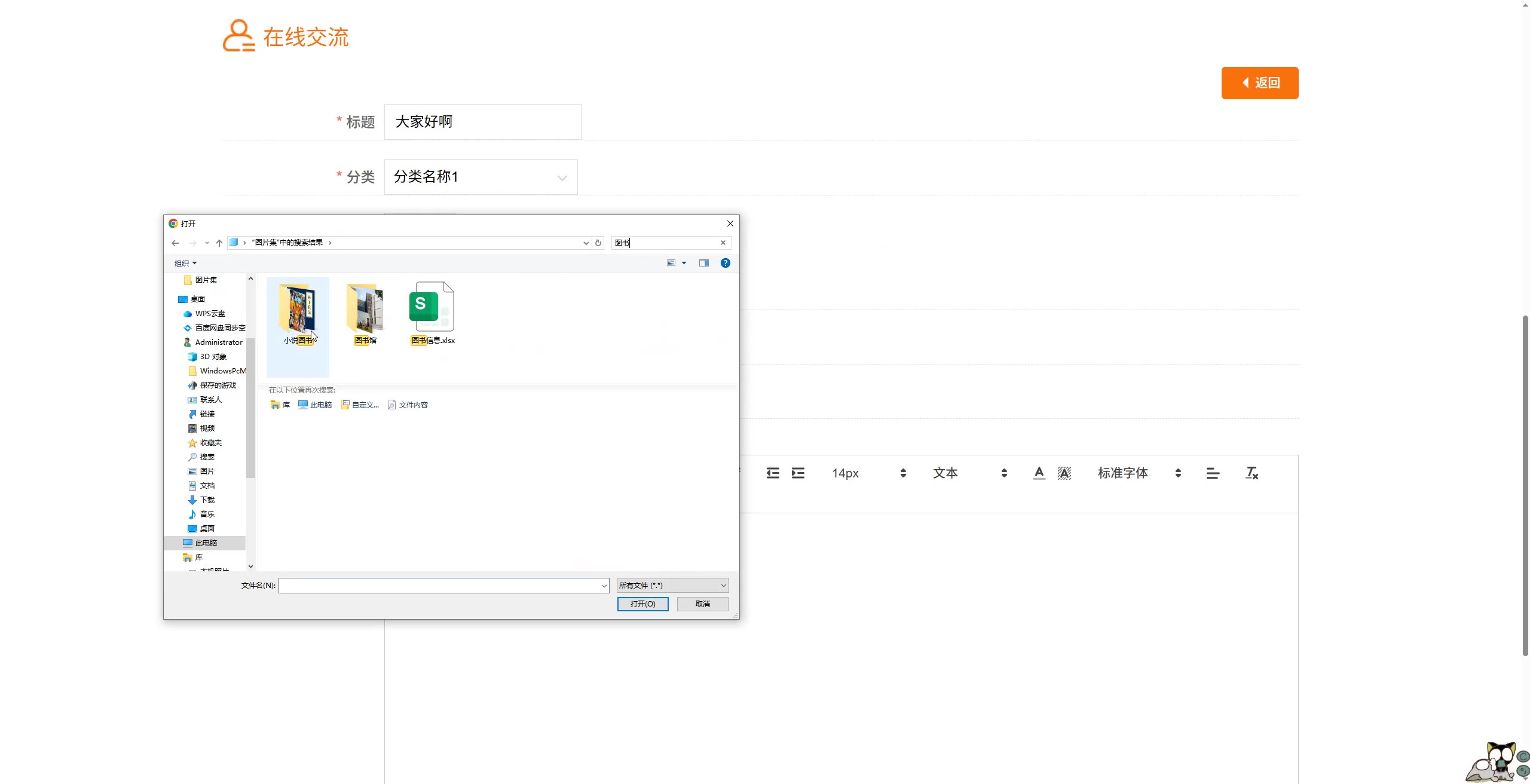Click the clear formatting icon
This screenshot has height=784, width=1530.
(x=1251, y=473)
